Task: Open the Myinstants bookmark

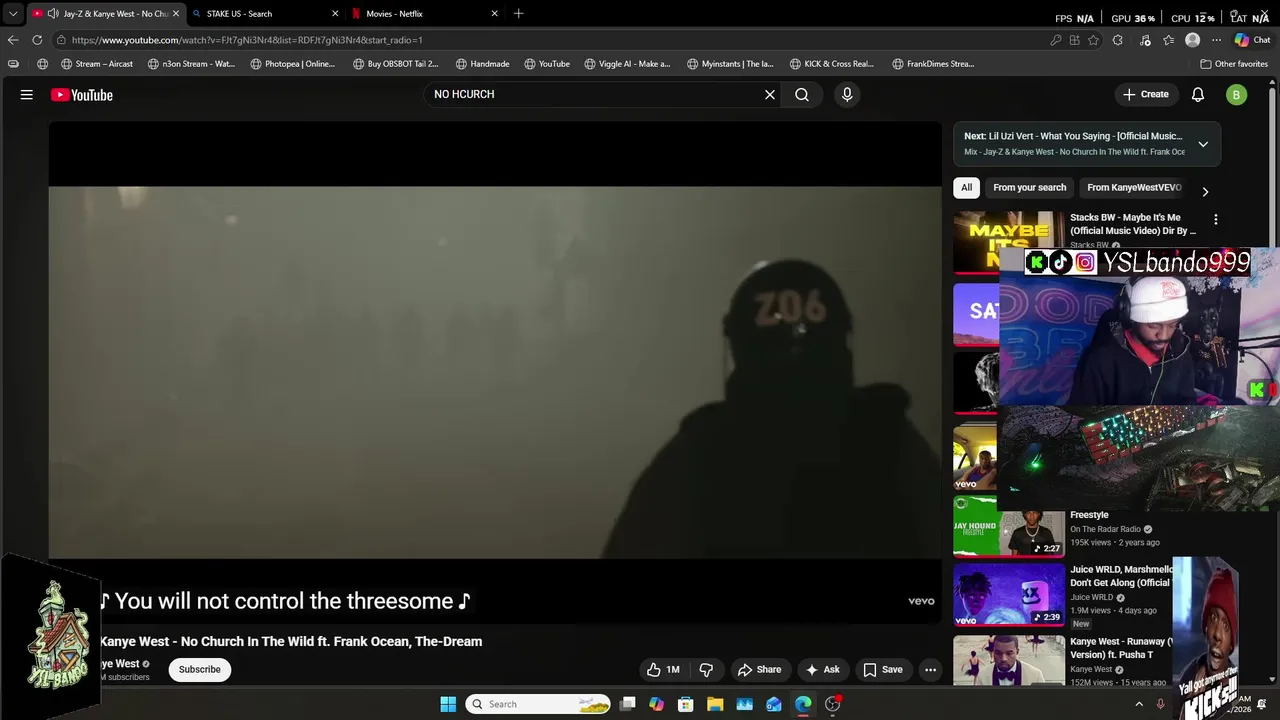Action: (731, 64)
